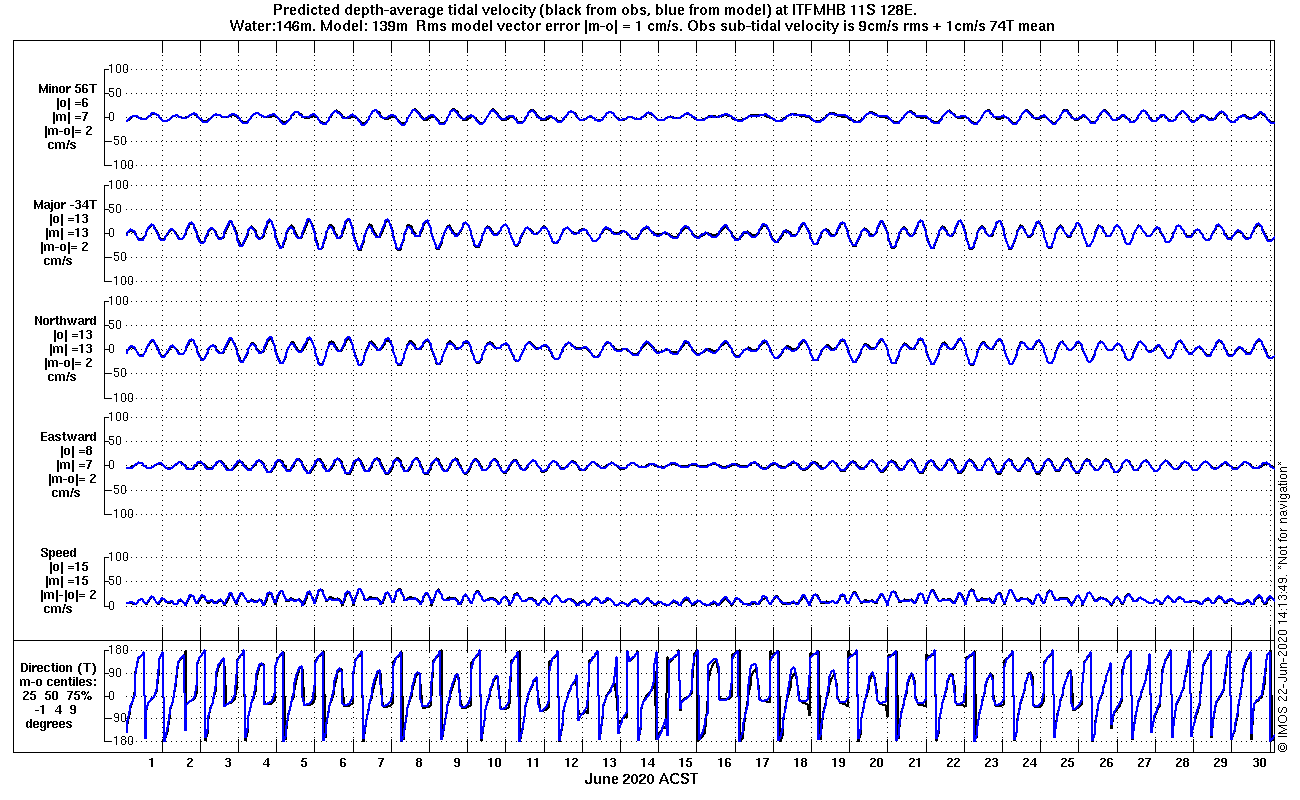Screen dimensions: 1300x800
Task: Click day 8 on the date axis
Action: click(419, 762)
